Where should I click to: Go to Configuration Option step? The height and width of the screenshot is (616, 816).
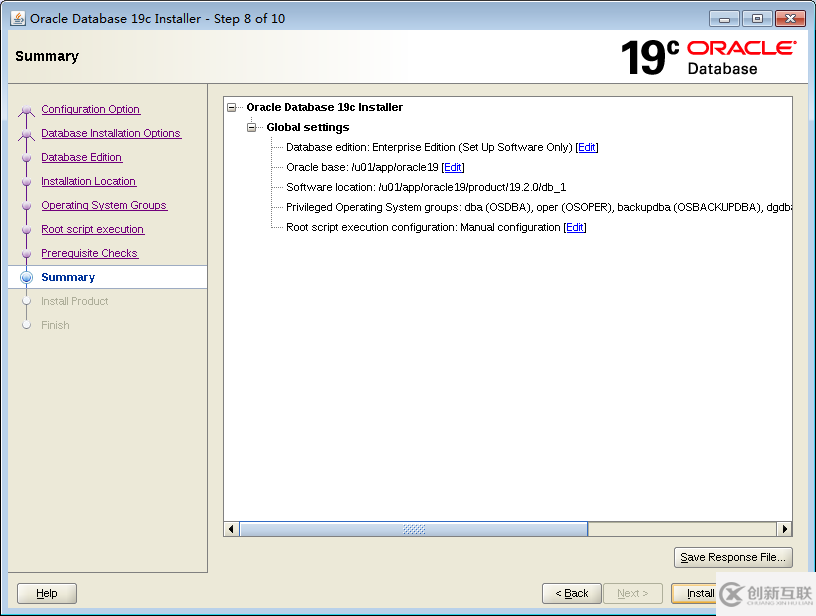pos(91,109)
